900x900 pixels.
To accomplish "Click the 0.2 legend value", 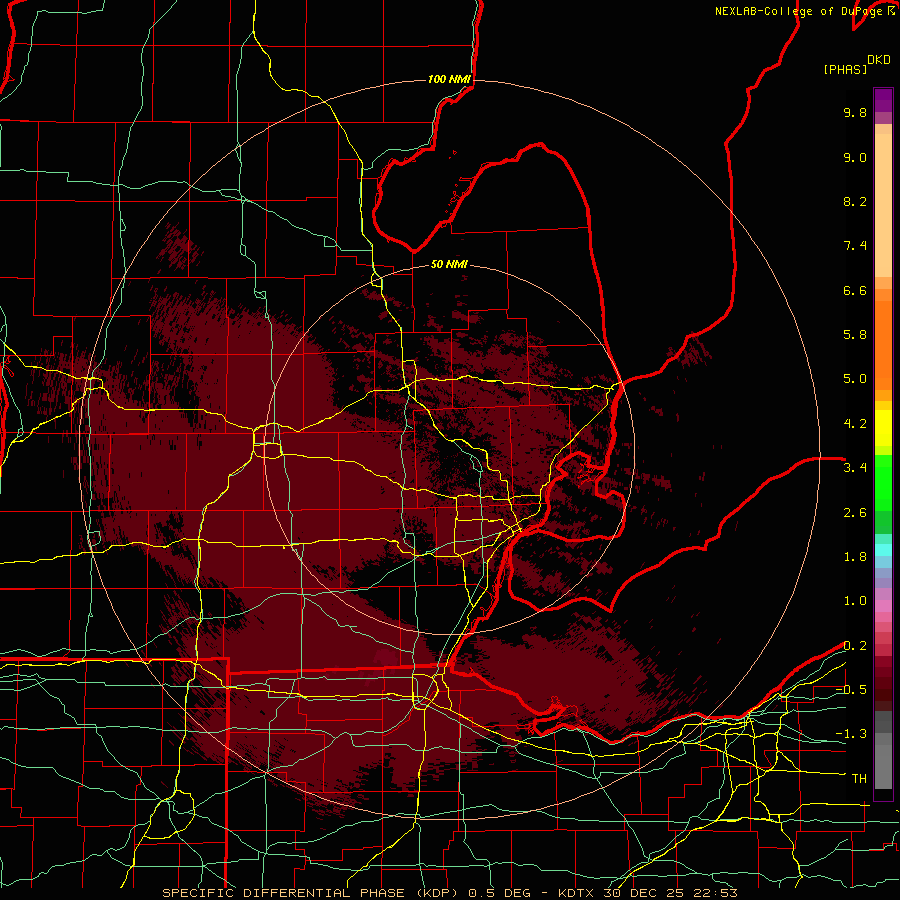I will click(855, 646).
